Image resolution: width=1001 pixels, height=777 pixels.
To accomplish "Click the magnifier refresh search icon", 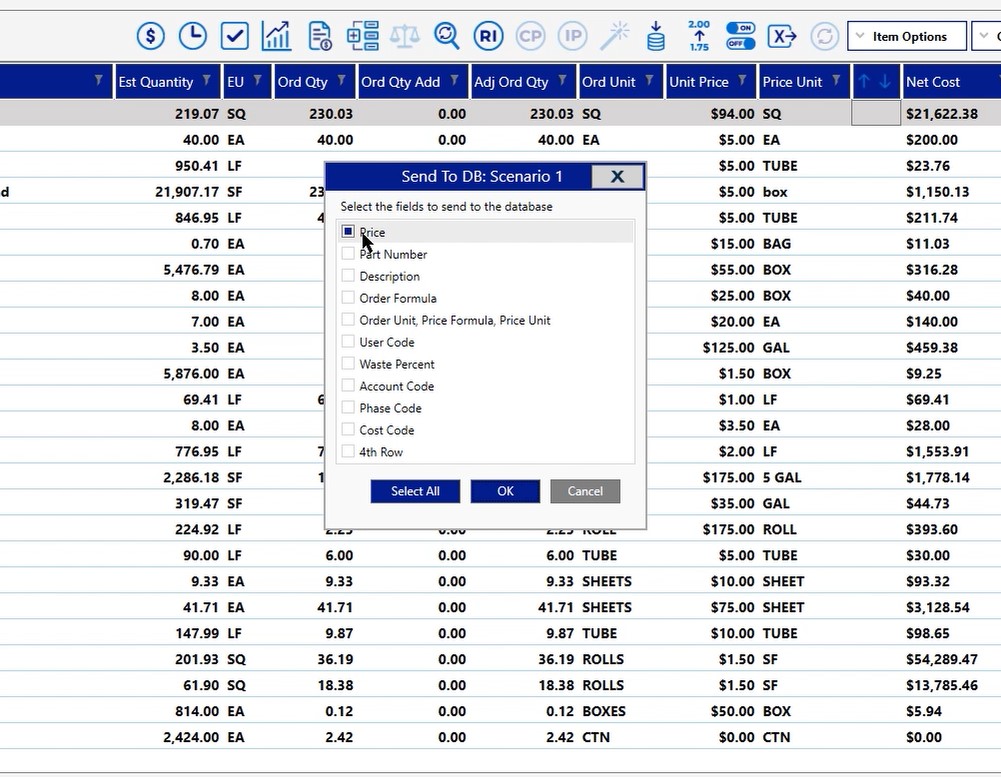I will [x=446, y=37].
